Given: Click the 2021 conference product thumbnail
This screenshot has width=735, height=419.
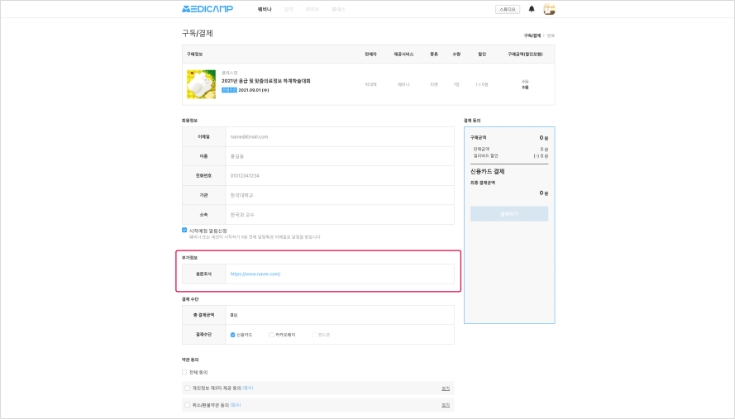Looking at the screenshot, I should click(202, 84).
